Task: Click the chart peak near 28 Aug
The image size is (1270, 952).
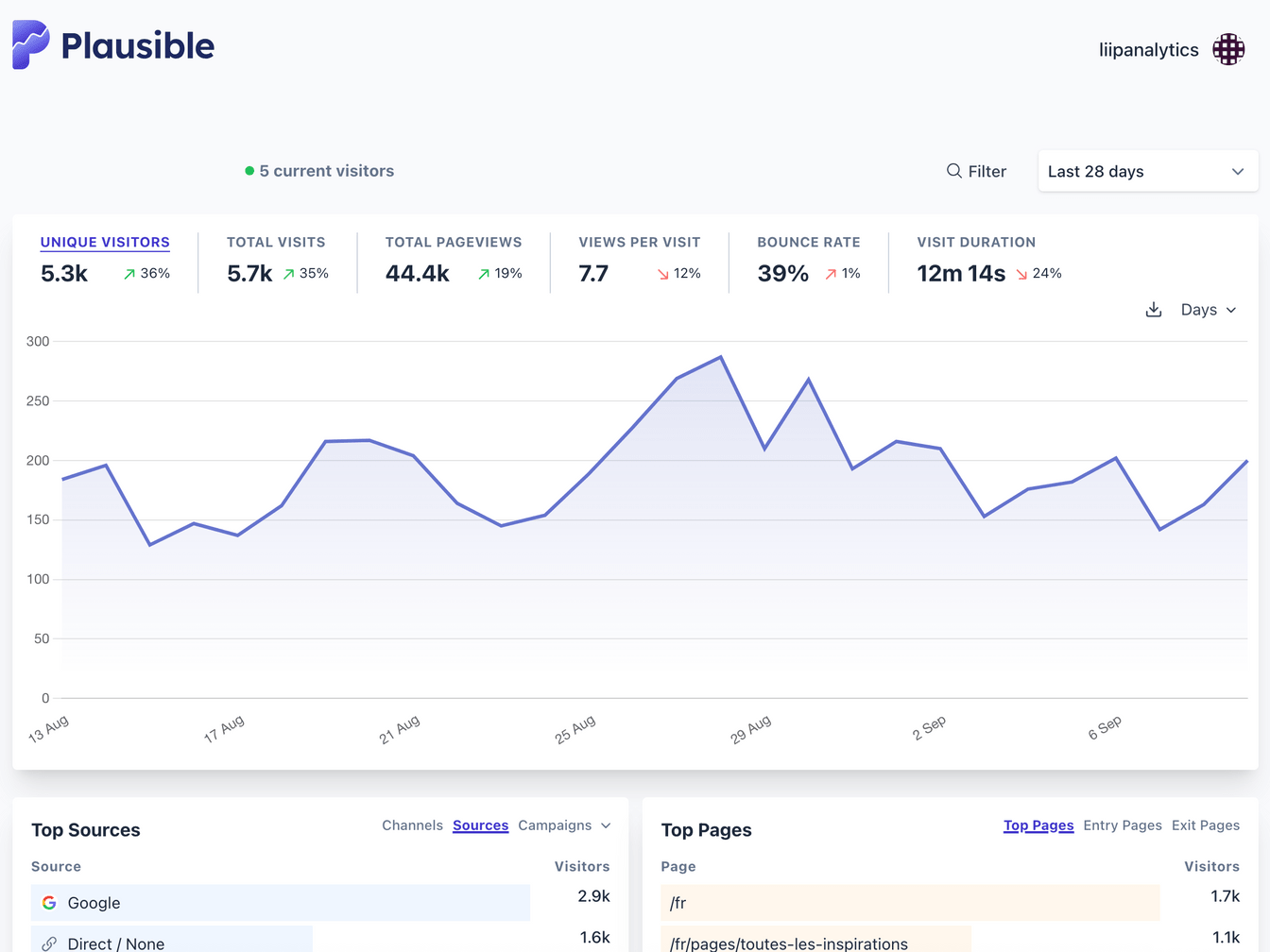Action: (x=718, y=359)
